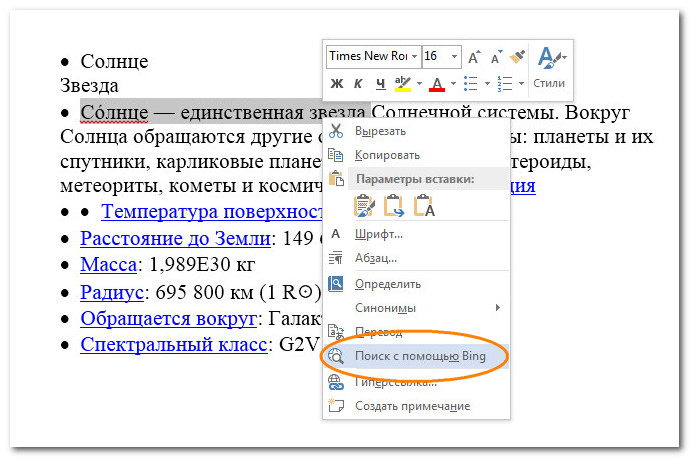This screenshot has height=458, width=690.
Task: Click Параметры вставки clipboard icon
Action: pos(336,178)
